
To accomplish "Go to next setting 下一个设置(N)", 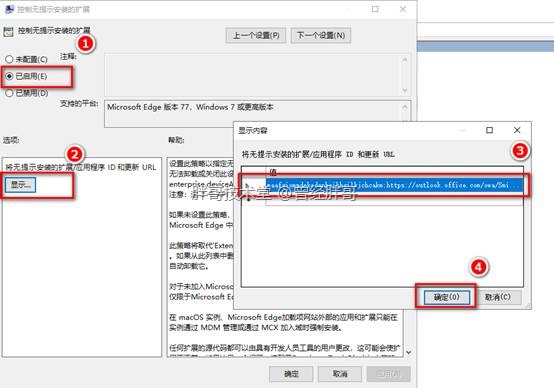I will click(321, 35).
